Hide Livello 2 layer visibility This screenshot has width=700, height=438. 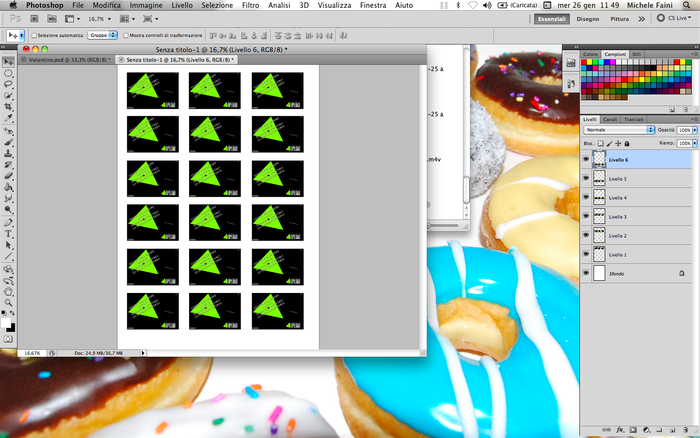pos(586,235)
